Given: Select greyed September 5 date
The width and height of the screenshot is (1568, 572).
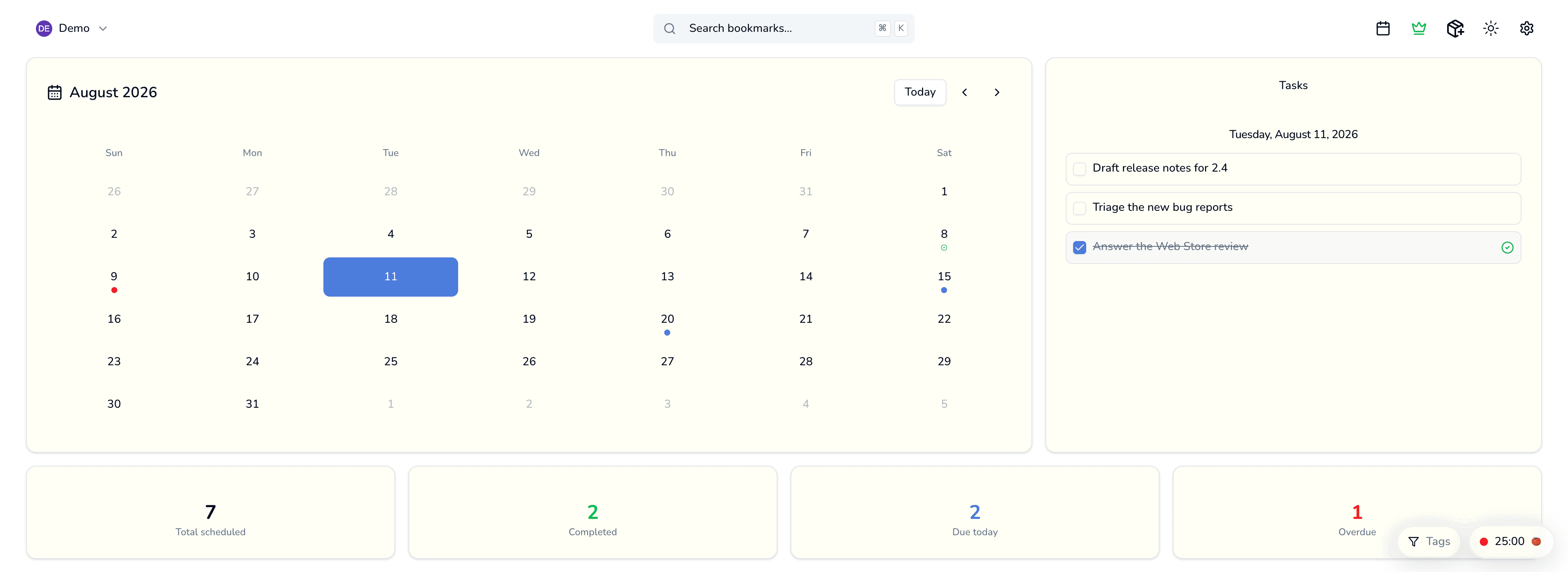Looking at the screenshot, I should (x=944, y=404).
